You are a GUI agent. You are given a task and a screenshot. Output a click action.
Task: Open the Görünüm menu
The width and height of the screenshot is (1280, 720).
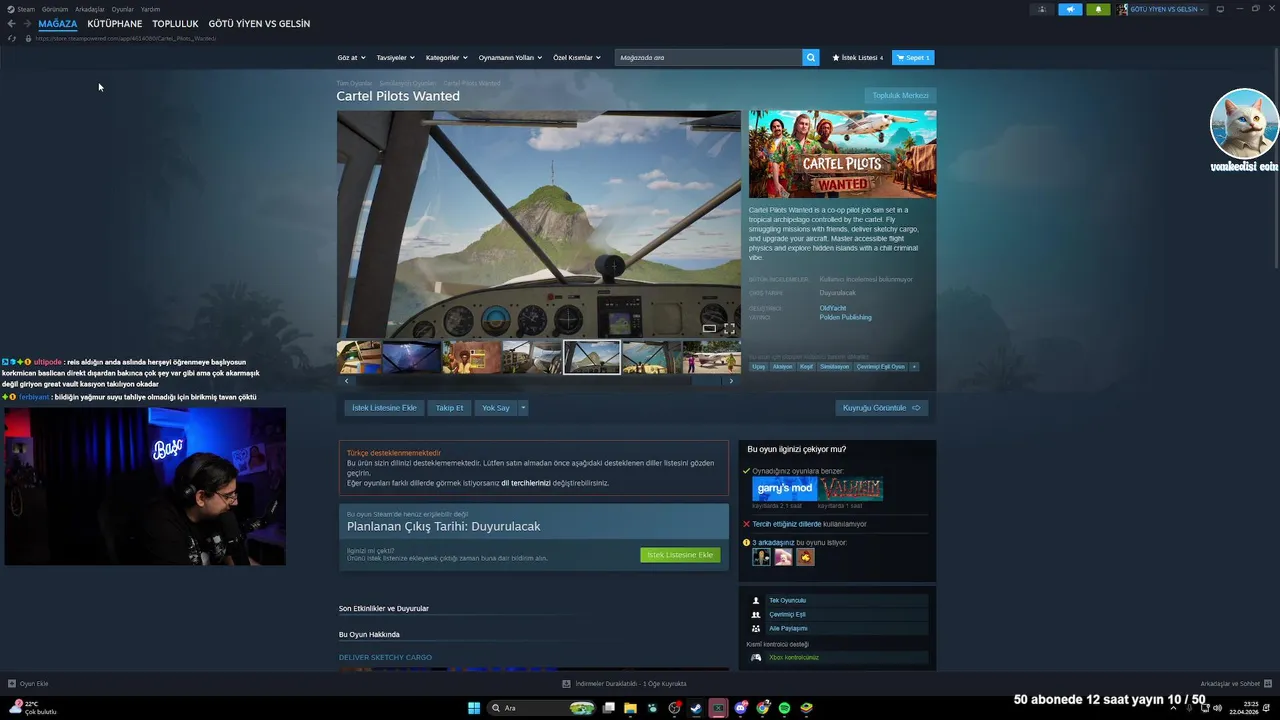55,9
